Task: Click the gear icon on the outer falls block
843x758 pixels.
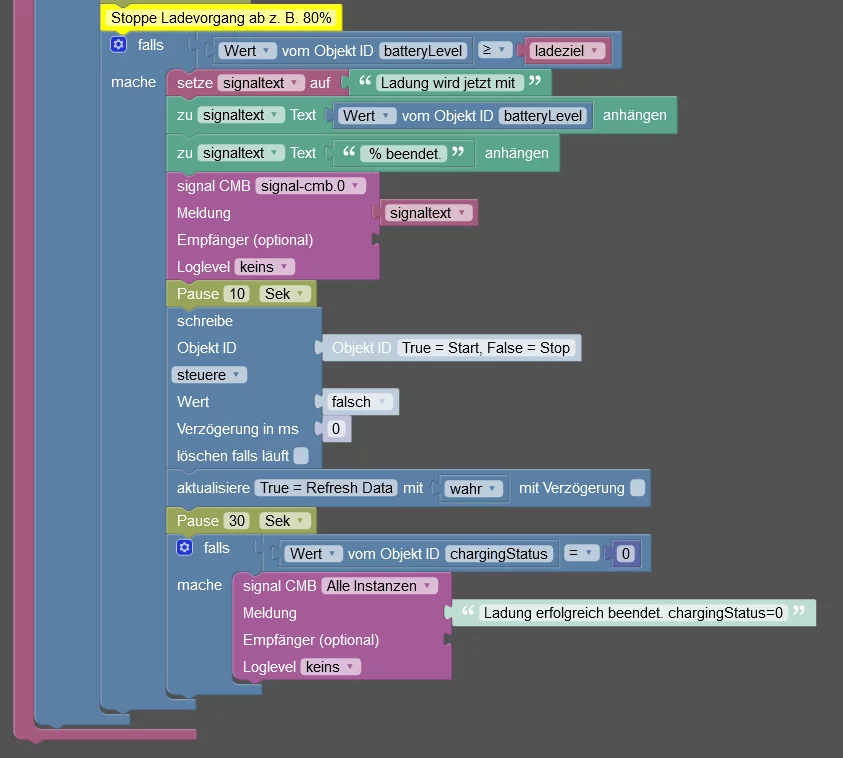Action: coord(119,45)
